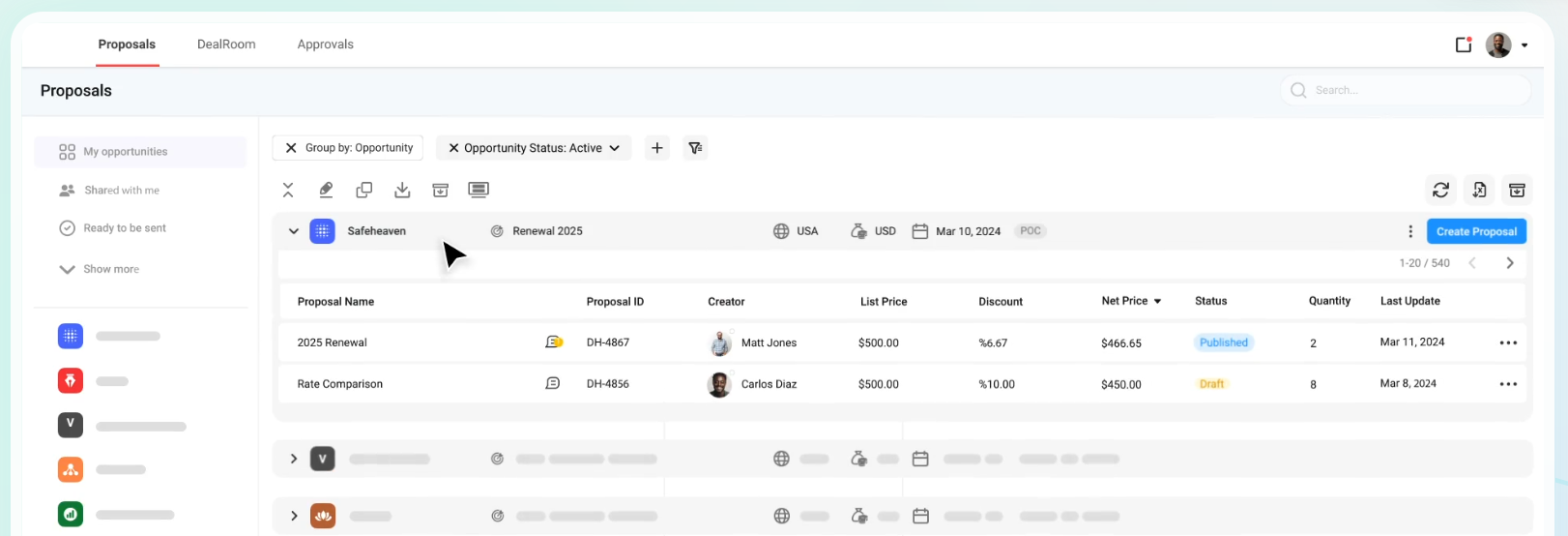Select My opportunities in sidebar
The width and height of the screenshot is (1568, 536).
click(x=140, y=152)
